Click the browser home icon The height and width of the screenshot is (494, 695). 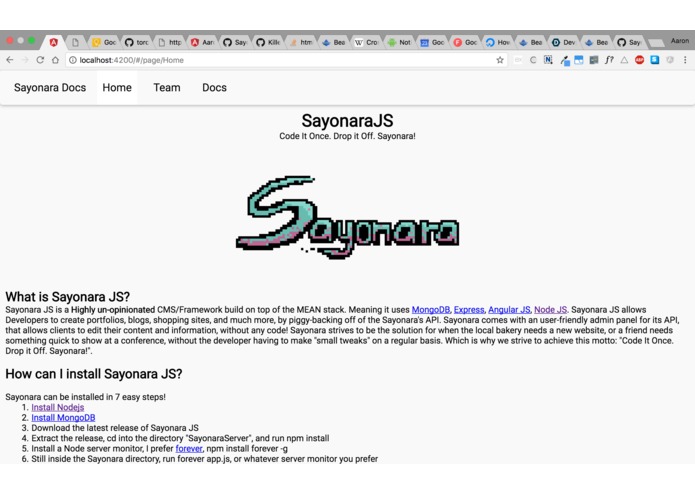pyautogui.click(x=55, y=60)
